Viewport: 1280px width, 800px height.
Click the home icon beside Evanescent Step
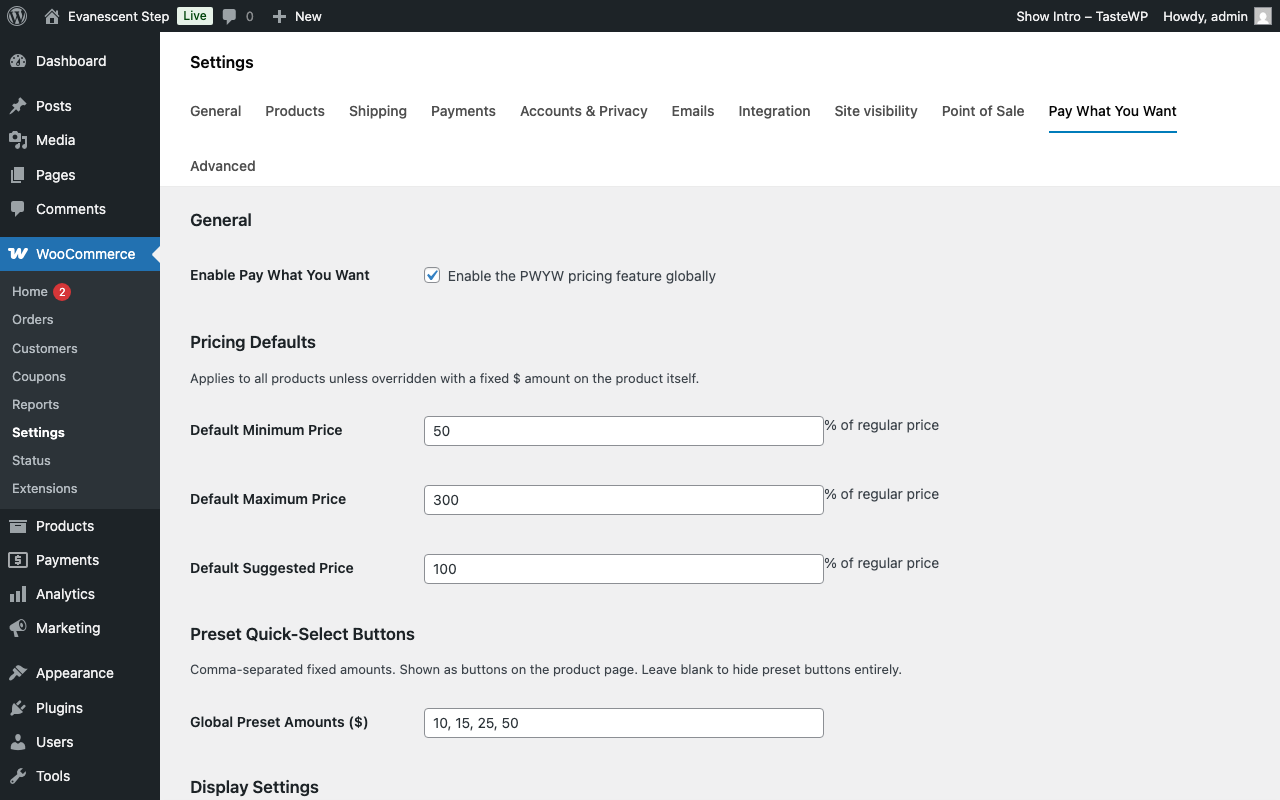pyautogui.click(x=52, y=16)
